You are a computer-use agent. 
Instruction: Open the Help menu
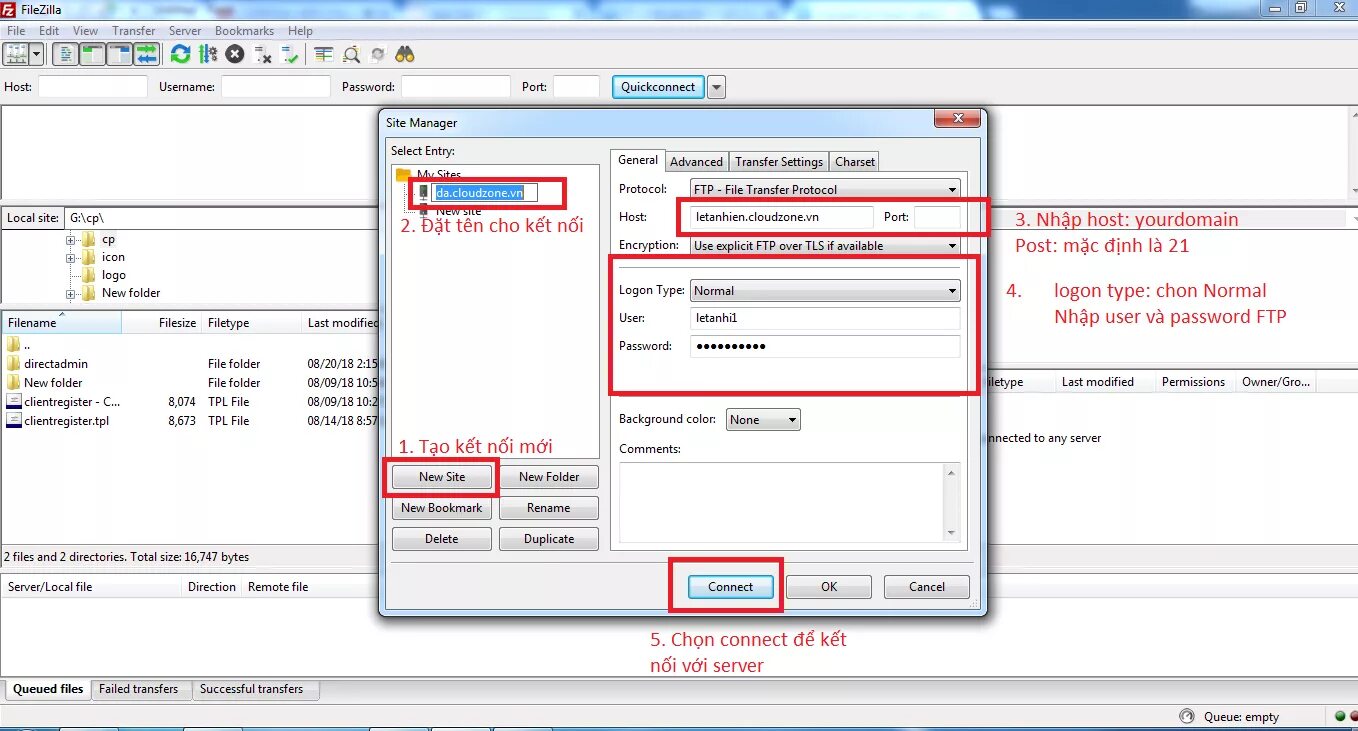pyautogui.click(x=300, y=31)
